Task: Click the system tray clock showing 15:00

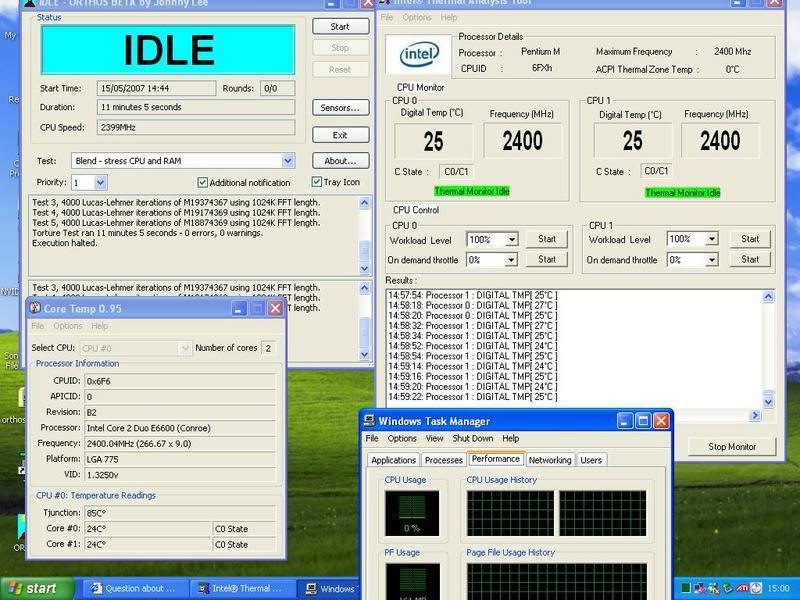Action: (x=778, y=589)
